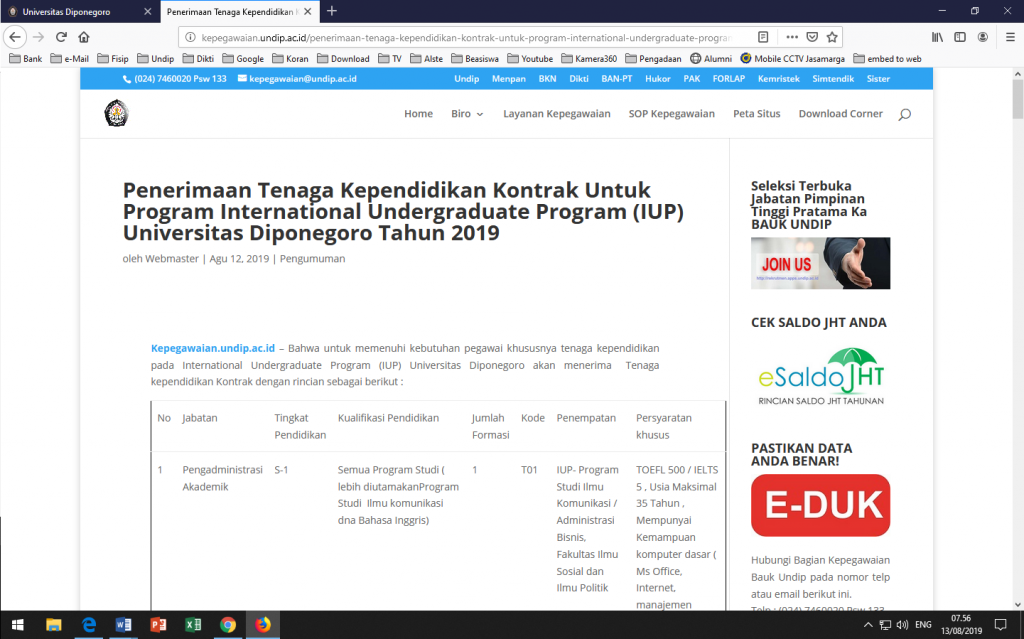1024x639 pixels.
Task: Switch to the Universitas Diponegoro tab
Action: click(67, 11)
